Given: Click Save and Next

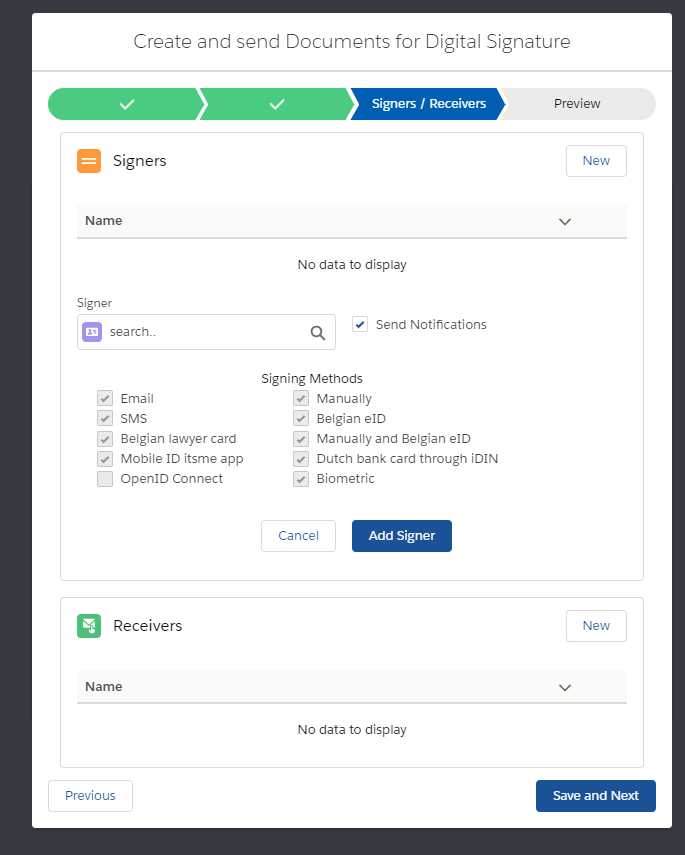Looking at the screenshot, I should (595, 796).
